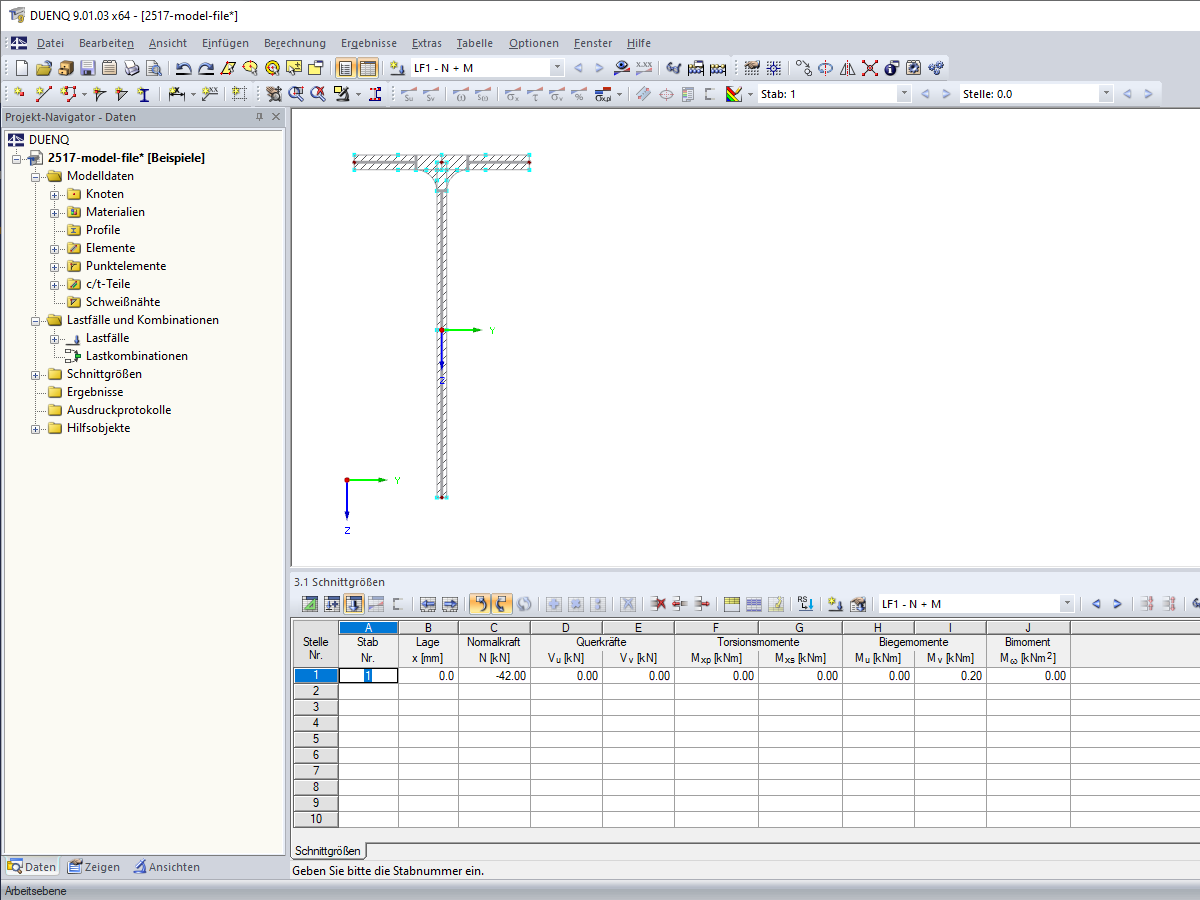Click the tau shear stress icon
Image resolution: width=1200 pixels, height=900 pixels.
pyautogui.click(x=534, y=94)
